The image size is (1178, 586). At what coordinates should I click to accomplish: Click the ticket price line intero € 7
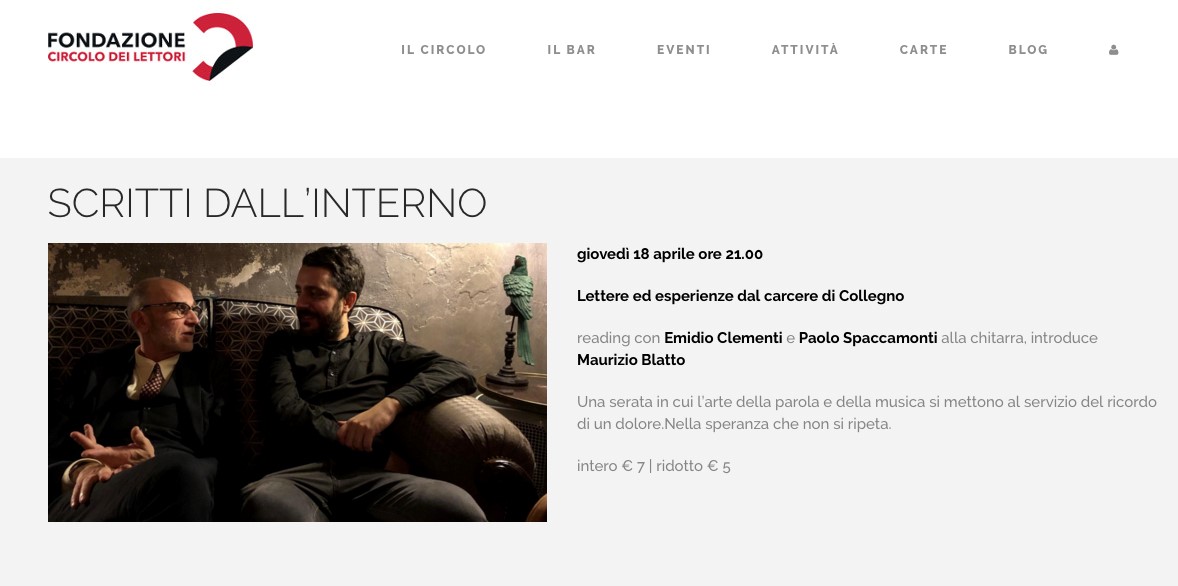[x=654, y=466]
